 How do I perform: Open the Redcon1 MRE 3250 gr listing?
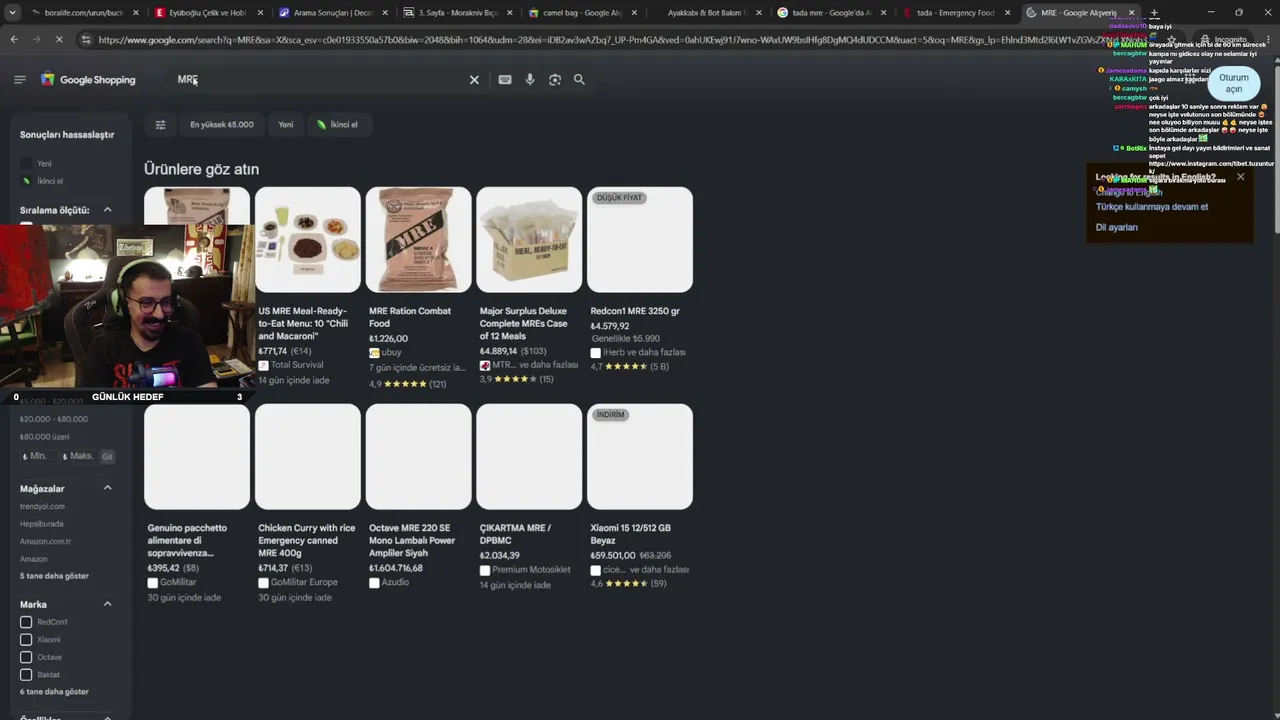tap(640, 281)
